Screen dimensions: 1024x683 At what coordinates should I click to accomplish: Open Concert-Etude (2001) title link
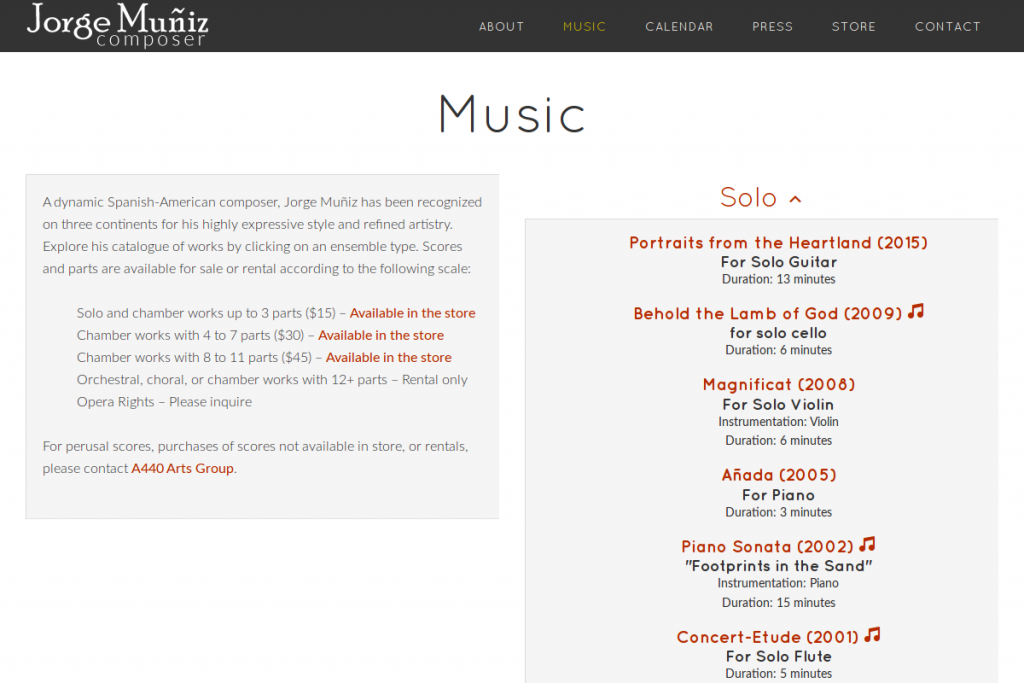tap(767, 637)
